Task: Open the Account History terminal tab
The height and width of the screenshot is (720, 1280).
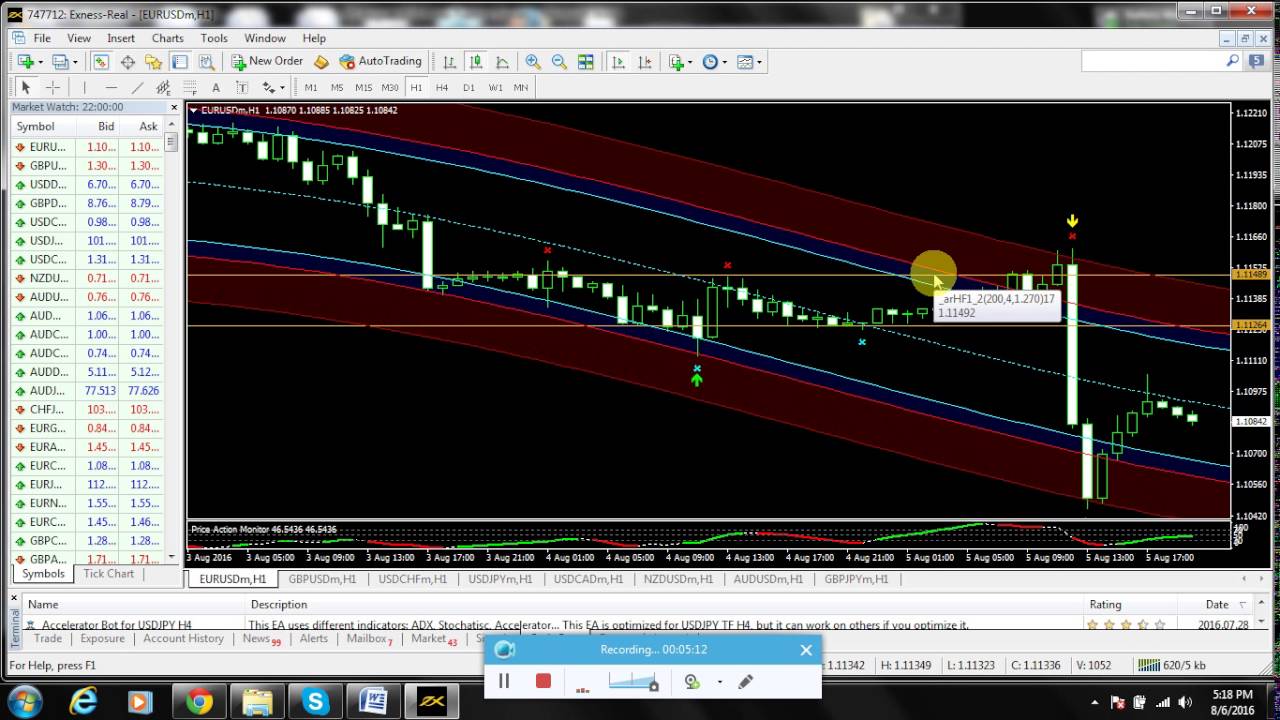Action: click(183, 638)
